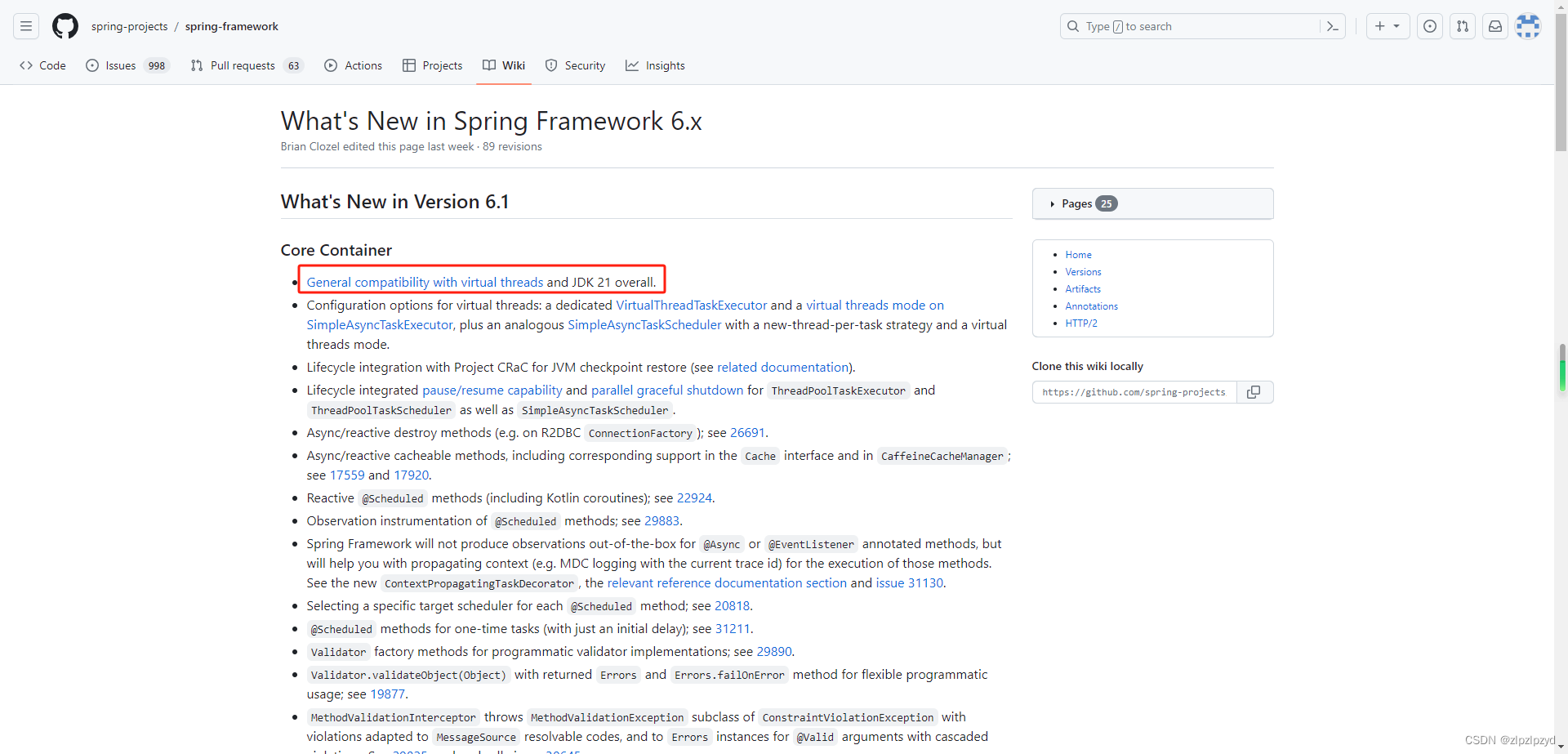Open the hamburger navigation menu
This screenshot has height=754, width=1568.
pyautogui.click(x=26, y=26)
